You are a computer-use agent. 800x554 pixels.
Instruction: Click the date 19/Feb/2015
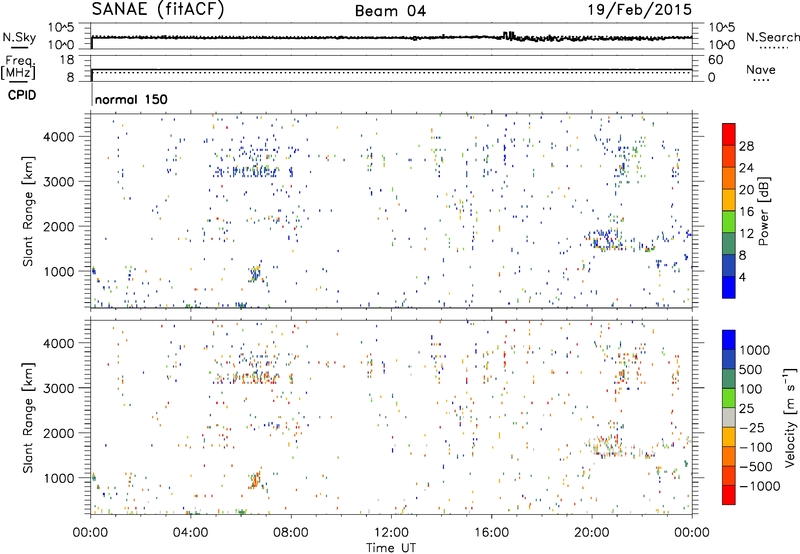tap(640, 9)
